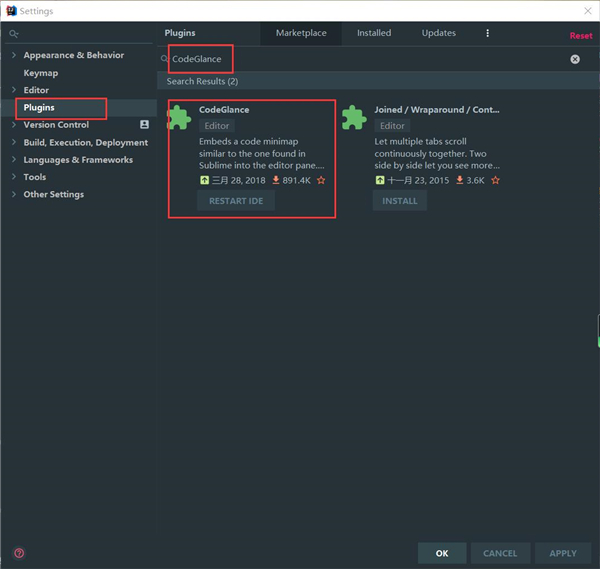Click the star rating icon on CodeGlance
Viewport: 600px width, 569px height.
[x=321, y=181]
